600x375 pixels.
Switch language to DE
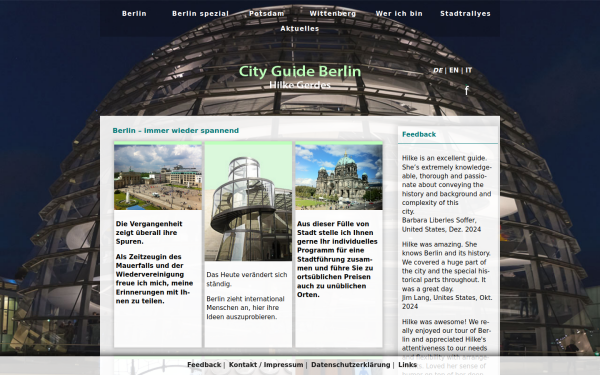[x=438, y=70]
